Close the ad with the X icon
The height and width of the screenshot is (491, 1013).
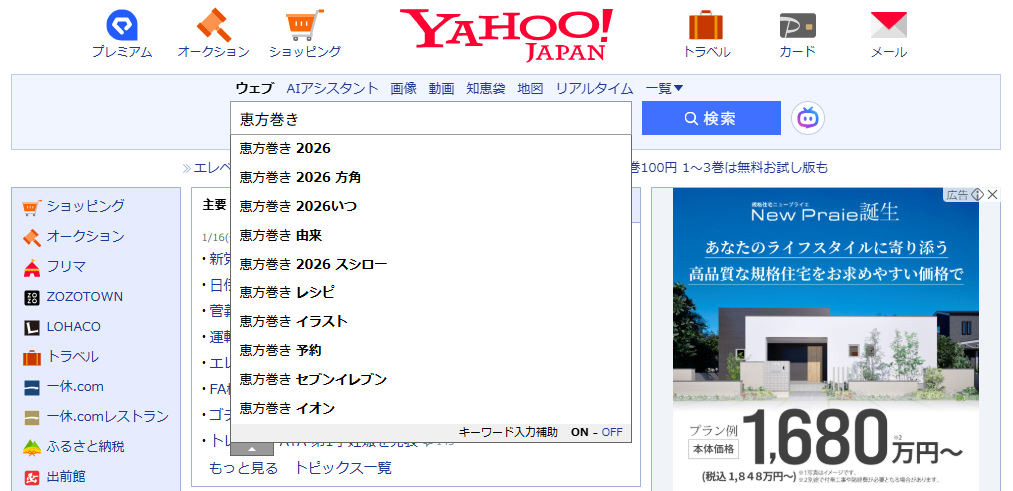click(993, 194)
